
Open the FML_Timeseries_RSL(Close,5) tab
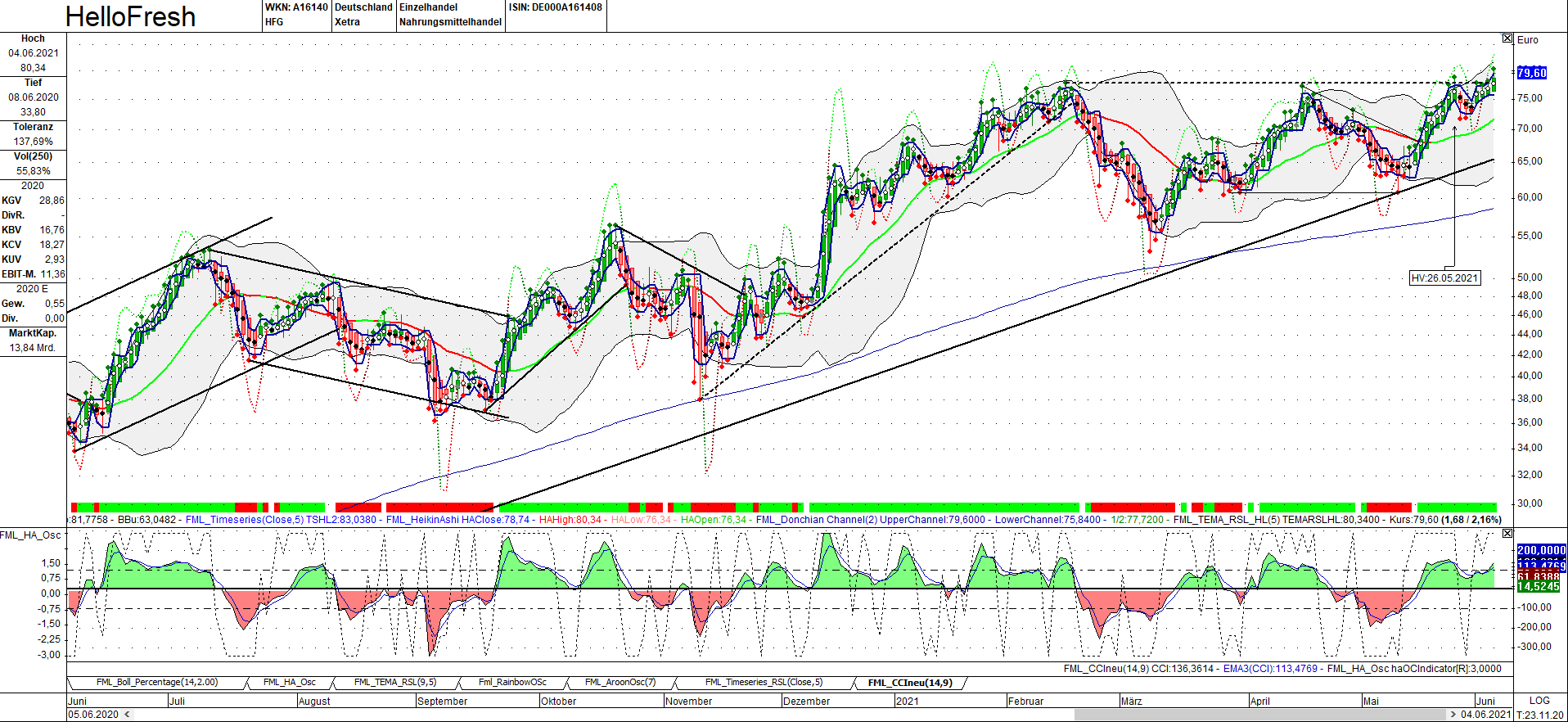click(764, 683)
